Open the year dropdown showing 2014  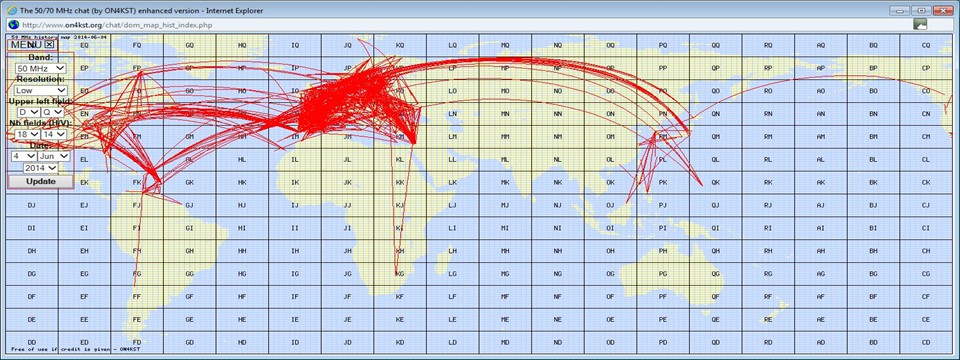pos(40,167)
